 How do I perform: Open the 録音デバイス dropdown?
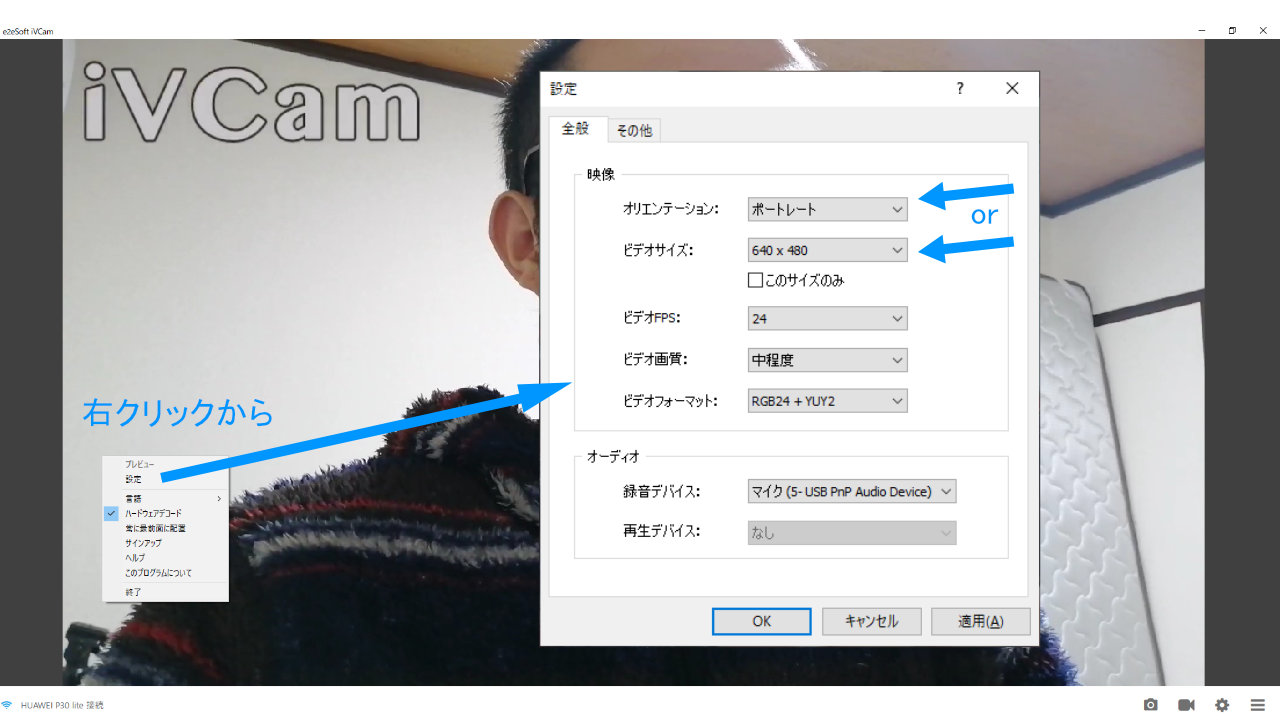[852, 491]
